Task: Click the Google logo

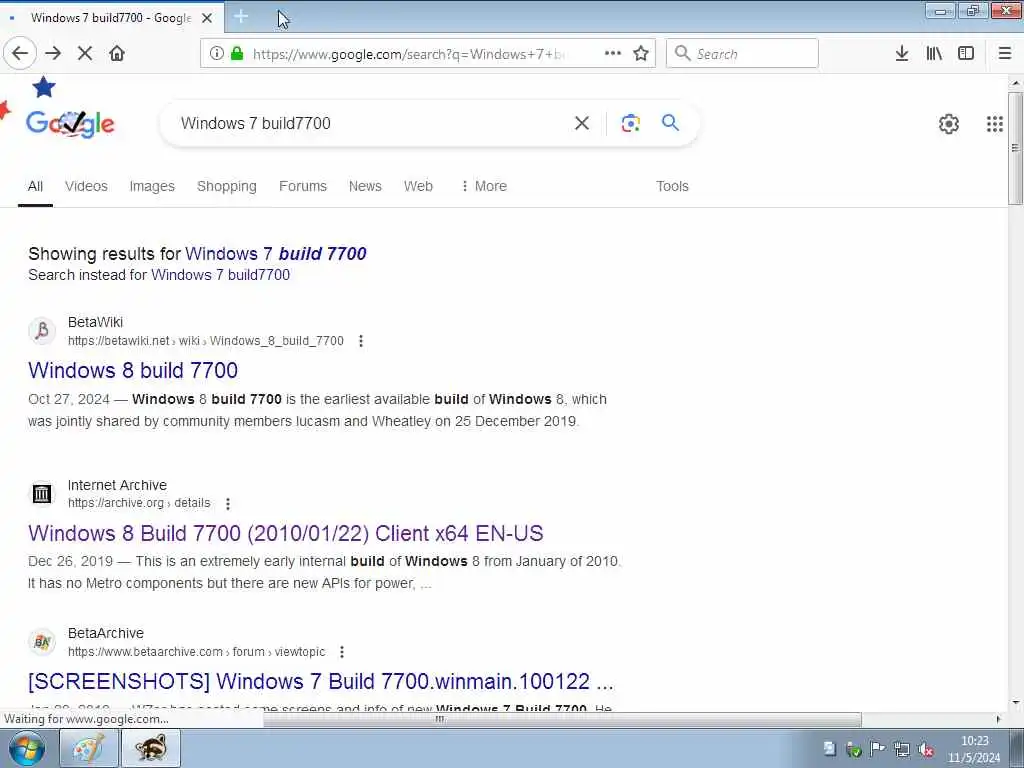Action: 70,123
